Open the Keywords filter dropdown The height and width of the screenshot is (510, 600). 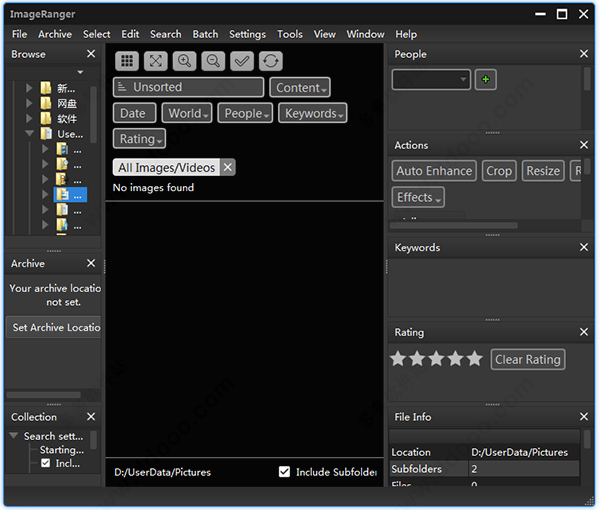tap(313, 113)
